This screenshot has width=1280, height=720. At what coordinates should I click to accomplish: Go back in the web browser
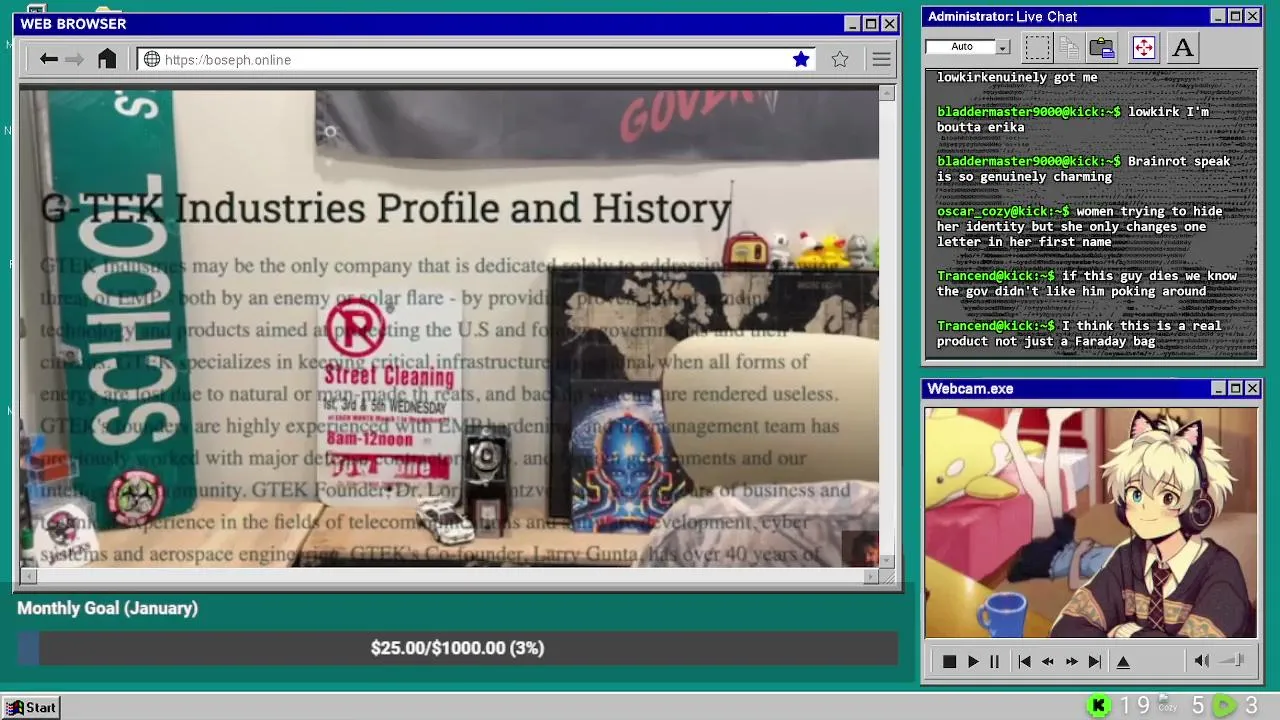pyautogui.click(x=48, y=59)
